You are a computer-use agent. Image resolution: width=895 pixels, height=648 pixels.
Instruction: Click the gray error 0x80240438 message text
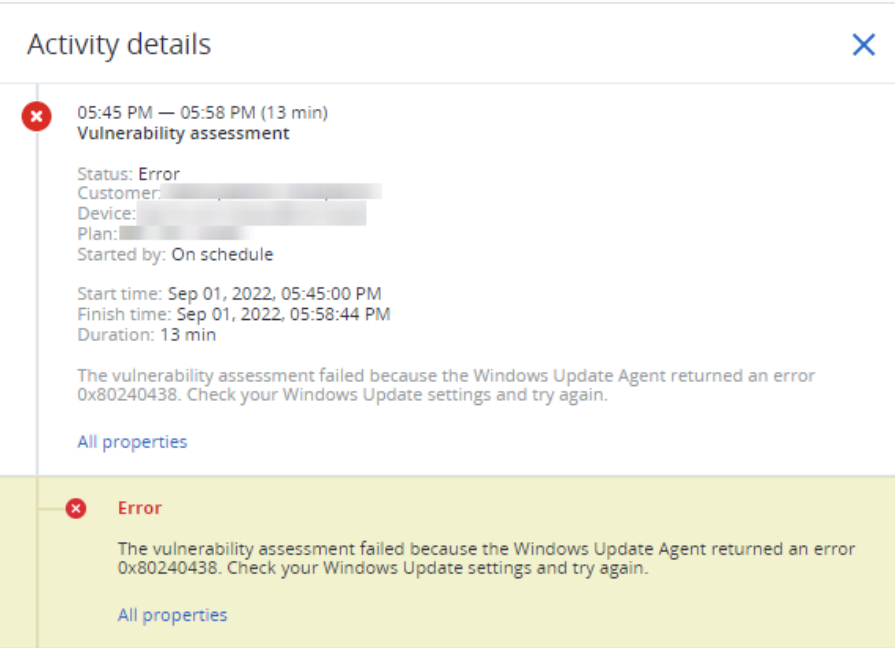446,385
